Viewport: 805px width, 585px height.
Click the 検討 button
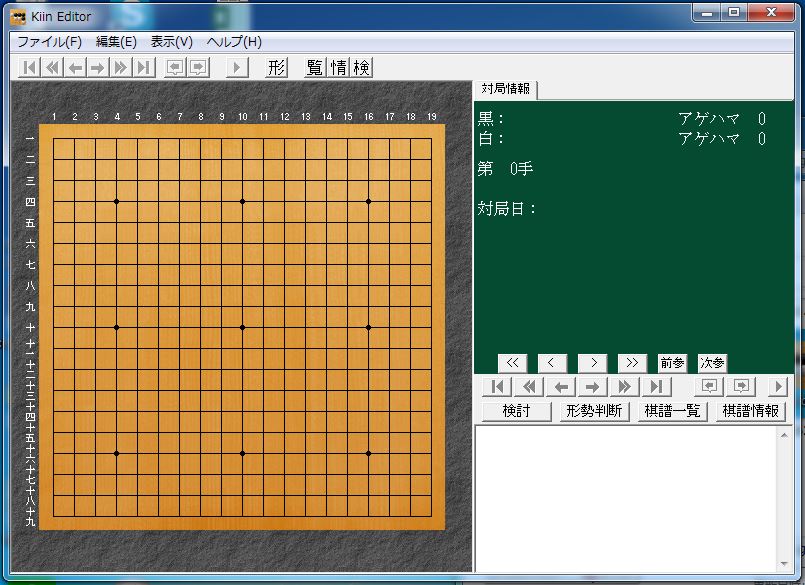pos(516,411)
